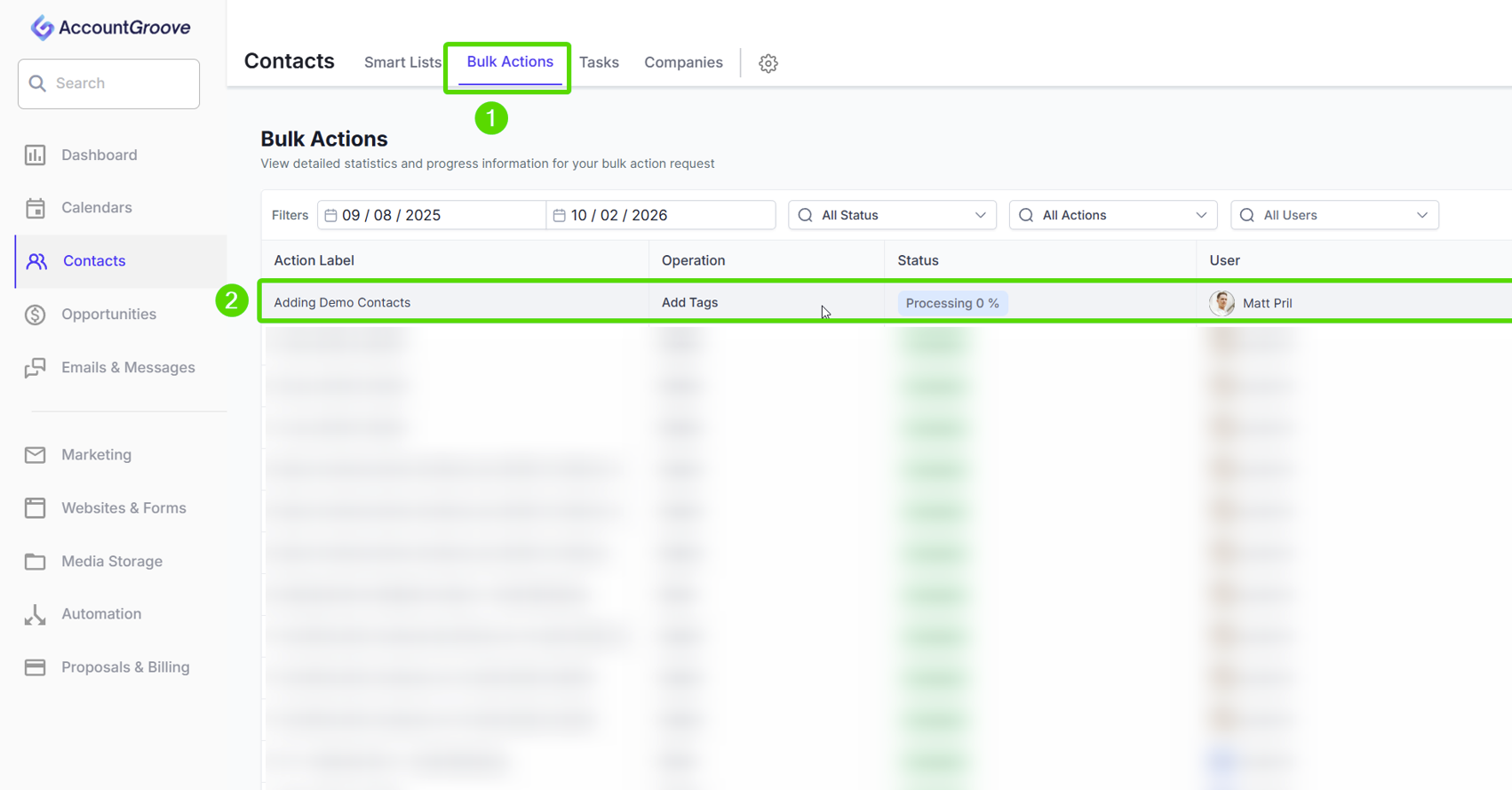Click the Dashboard chart icon
Image resolution: width=1512 pixels, height=790 pixels.
(x=35, y=155)
